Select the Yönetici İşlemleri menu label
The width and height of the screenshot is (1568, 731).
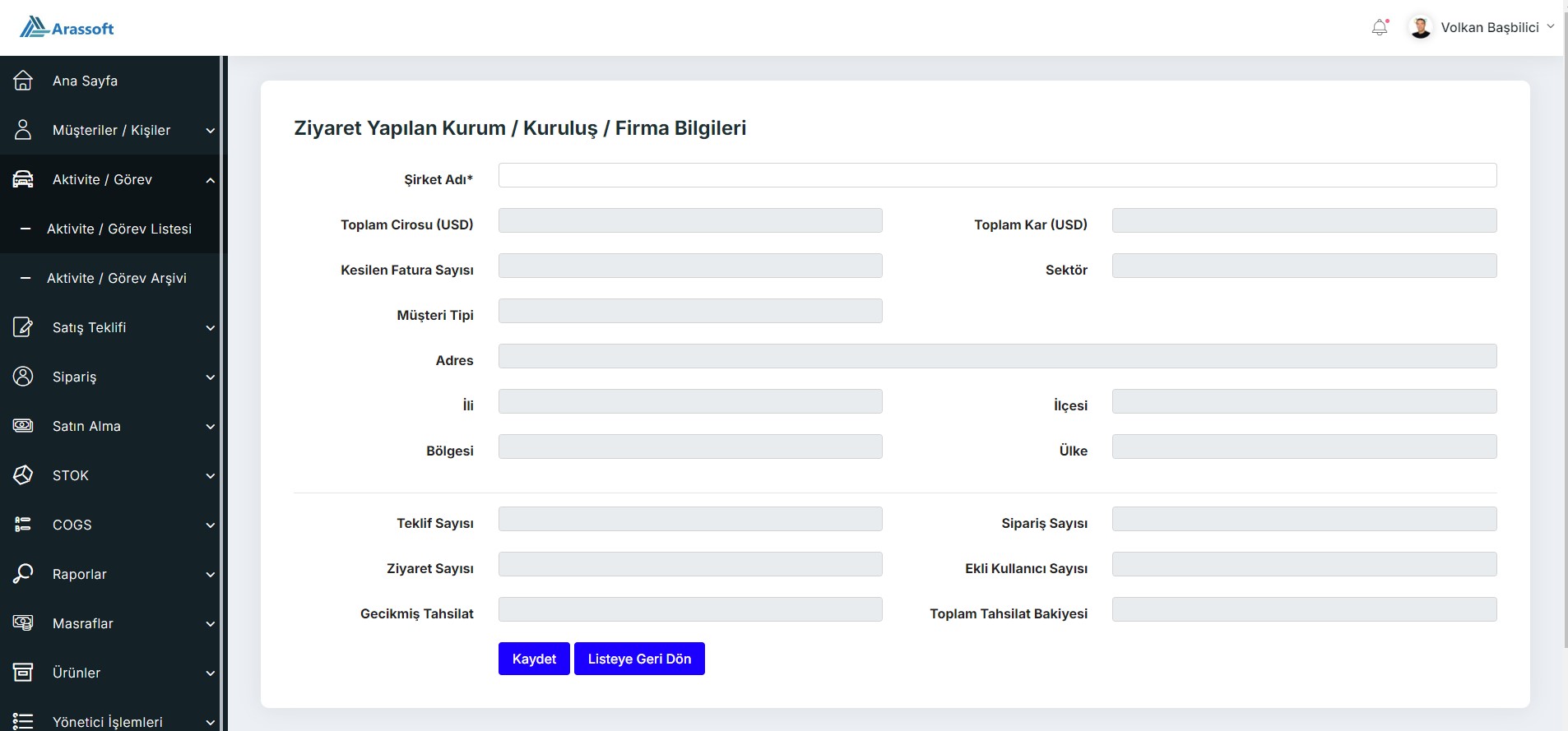(108, 722)
